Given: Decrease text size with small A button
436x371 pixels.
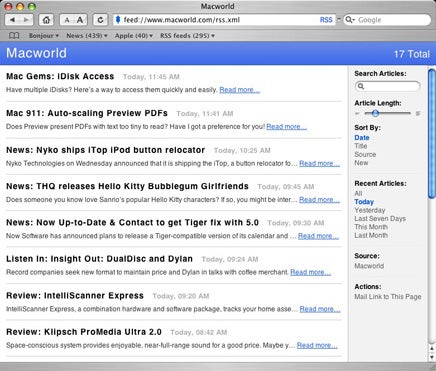Looking at the screenshot, I should (x=67, y=20).
